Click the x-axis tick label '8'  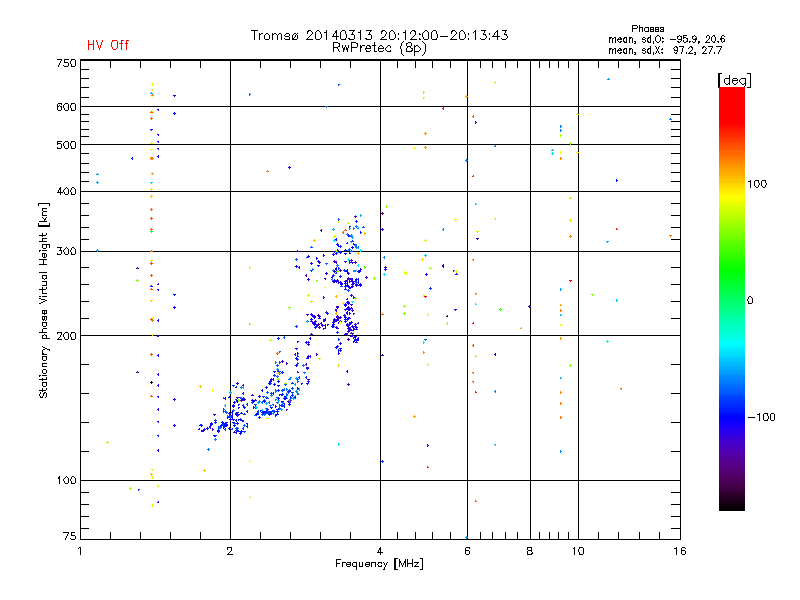coord(530,551)
